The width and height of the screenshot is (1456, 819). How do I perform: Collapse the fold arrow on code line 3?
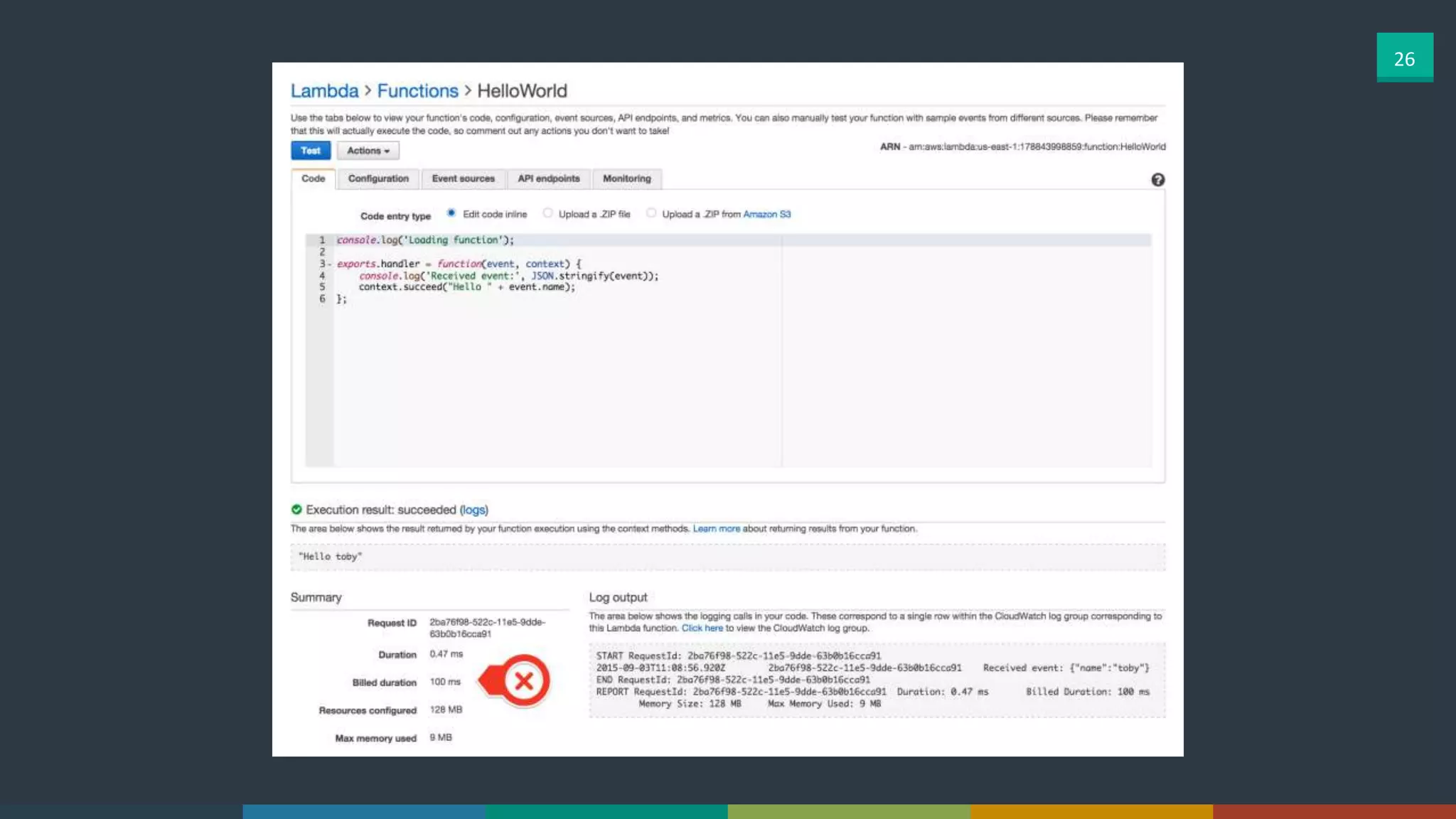(x=329, y=264)
